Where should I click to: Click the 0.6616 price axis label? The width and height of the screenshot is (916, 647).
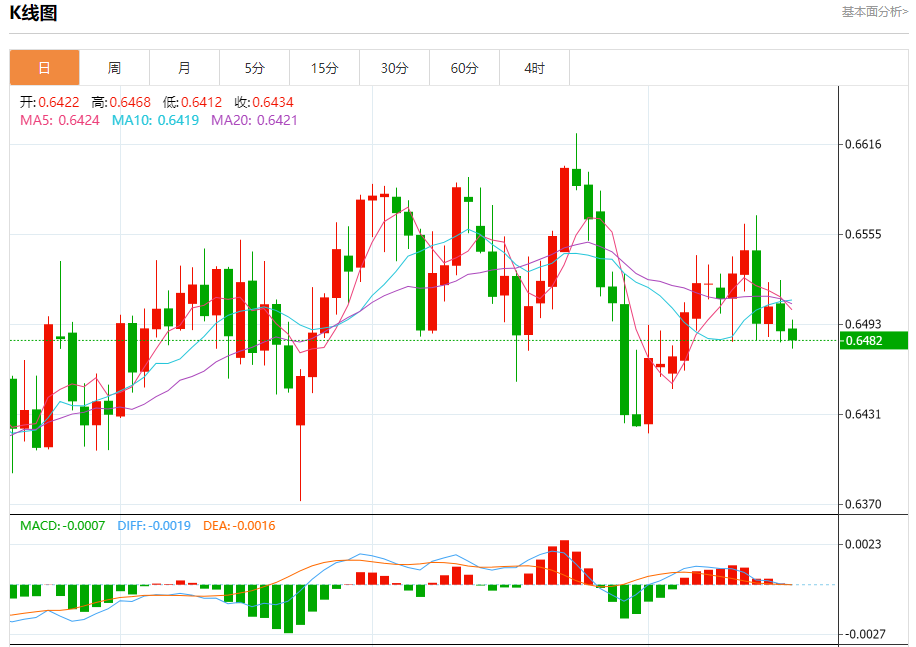click(863, 144)
